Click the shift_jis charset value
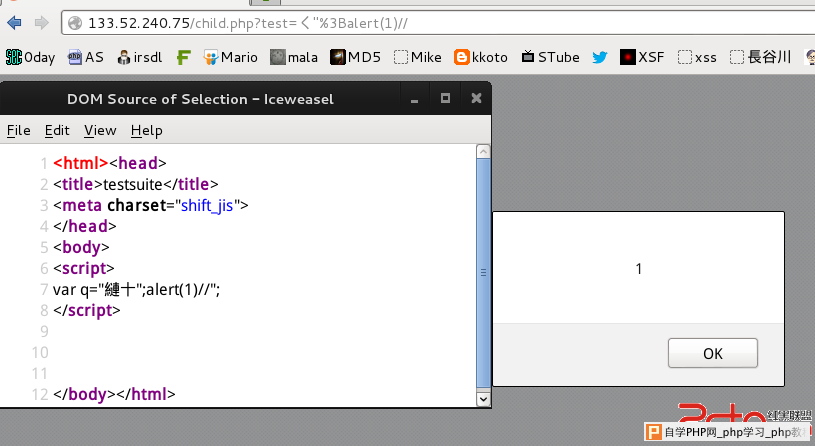Viewport: 815px width, 446px height. pyautogui.click(x=207, y=205)
